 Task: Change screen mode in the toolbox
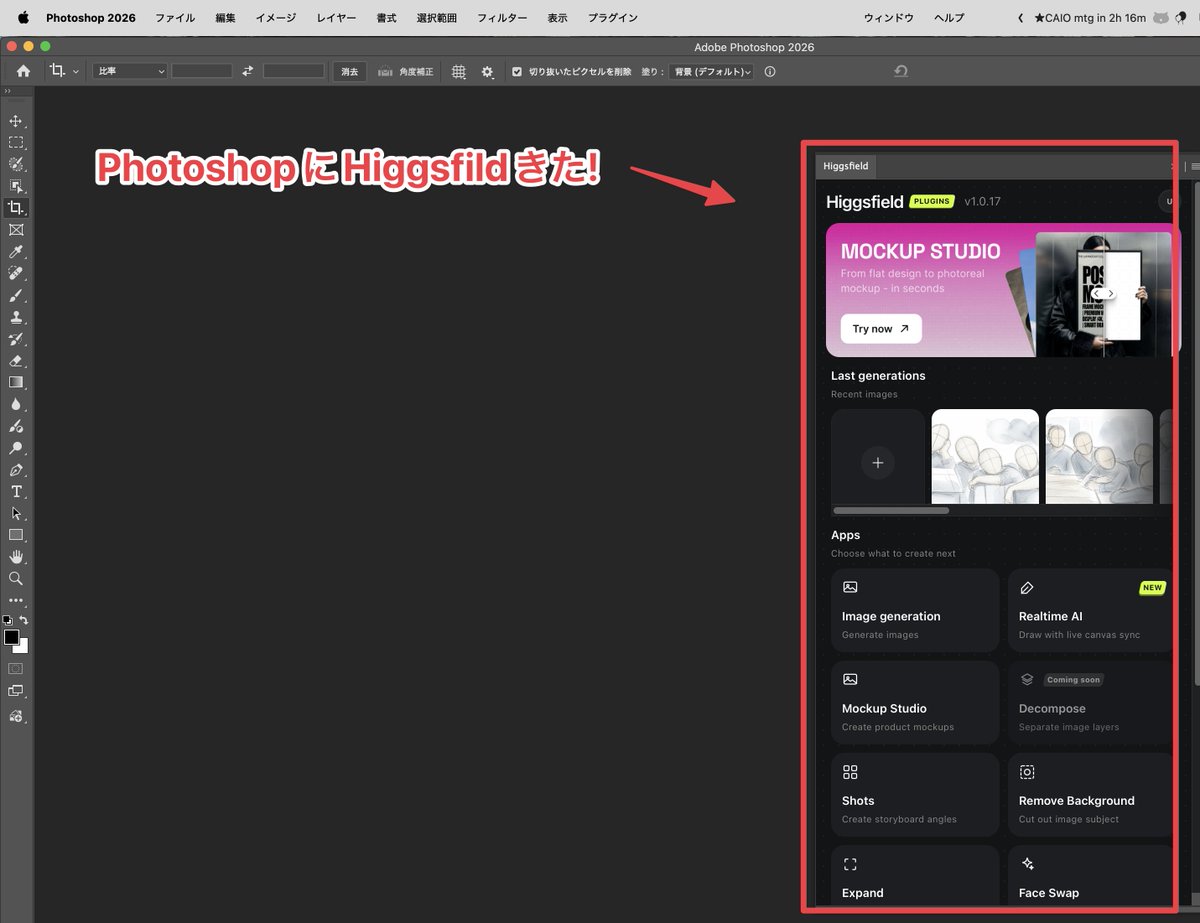pos(16,691)
